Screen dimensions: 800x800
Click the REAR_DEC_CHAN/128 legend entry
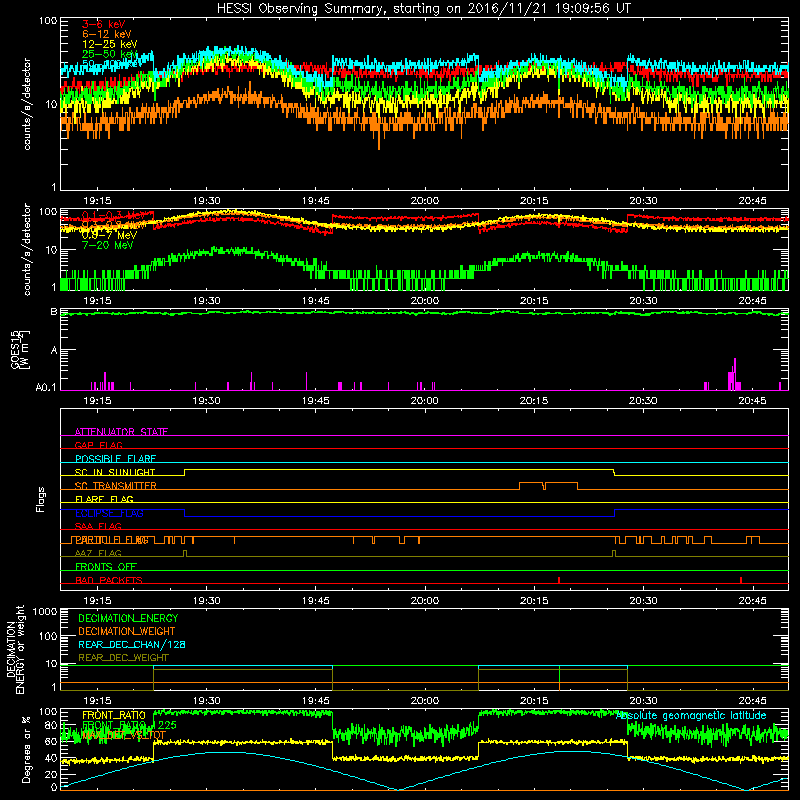132,645
